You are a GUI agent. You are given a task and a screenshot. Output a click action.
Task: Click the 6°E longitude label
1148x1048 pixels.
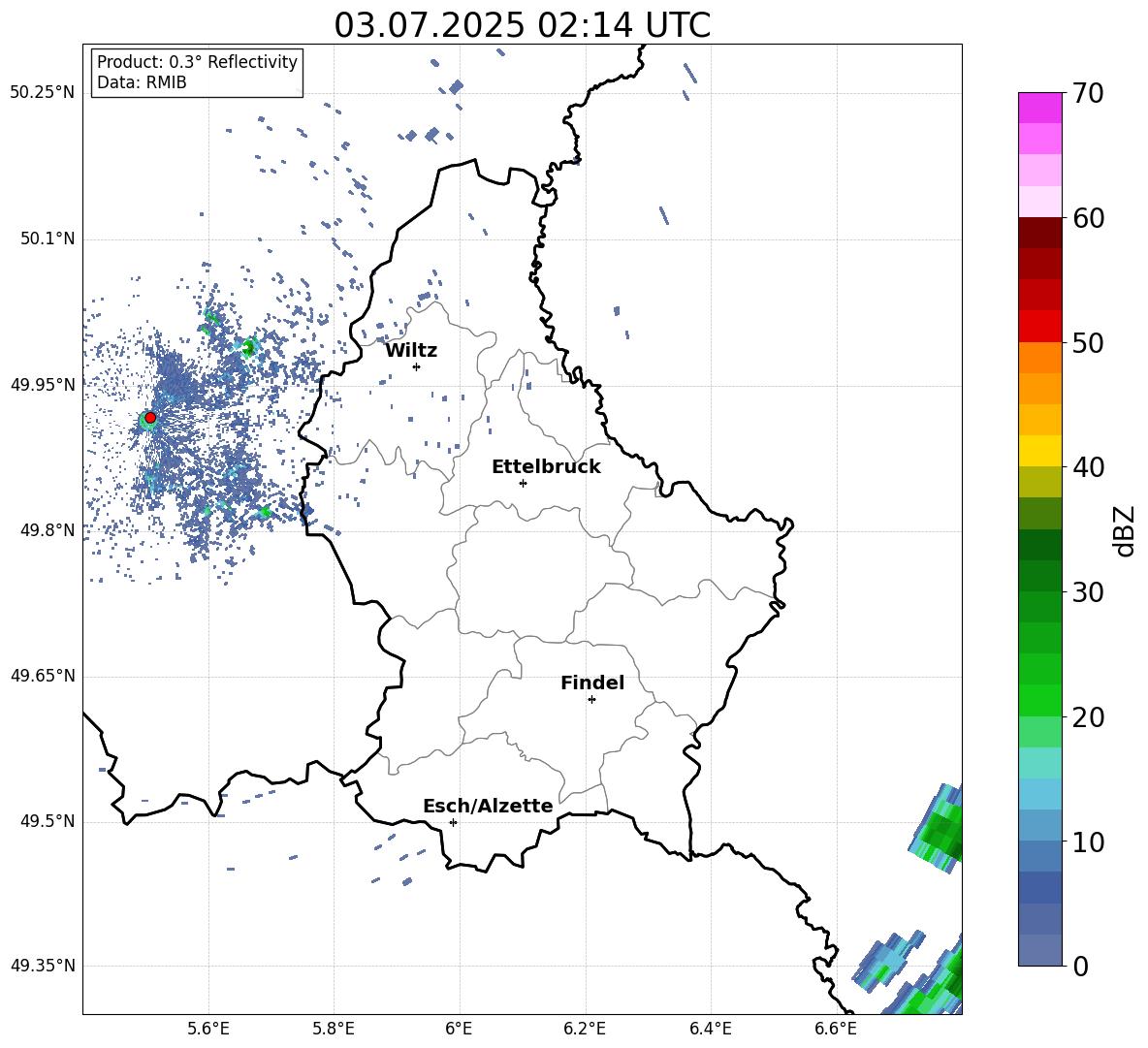coord(459,1029)
